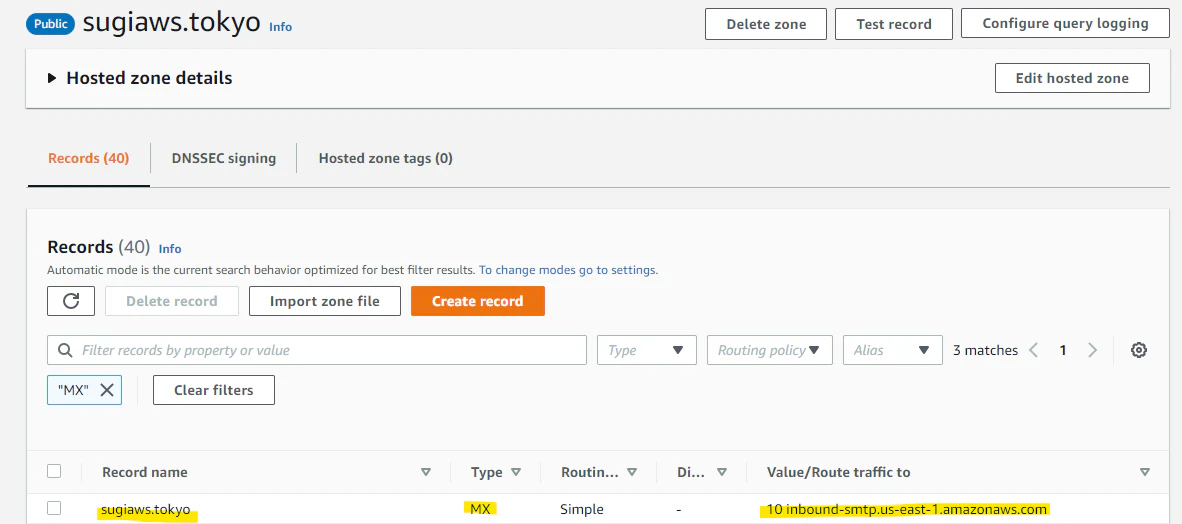Image resolution: width=1182 pixels, height=524 pixels.
Task: Click the inbound-smtp.us-east-1.amazonaws.com value
Action: click(907, 509)
